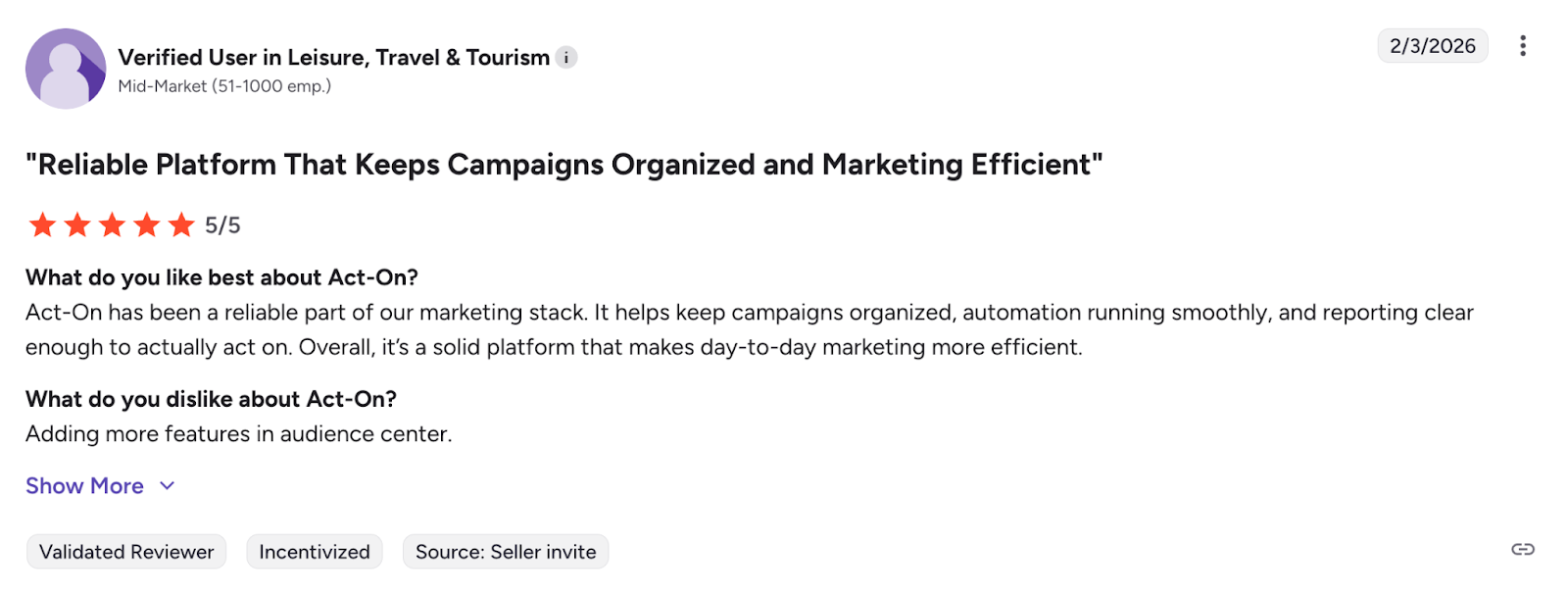The image size is (1568, 596).
Task: Click the reviewer's purple avatar icon
Action: click(66, 69)
